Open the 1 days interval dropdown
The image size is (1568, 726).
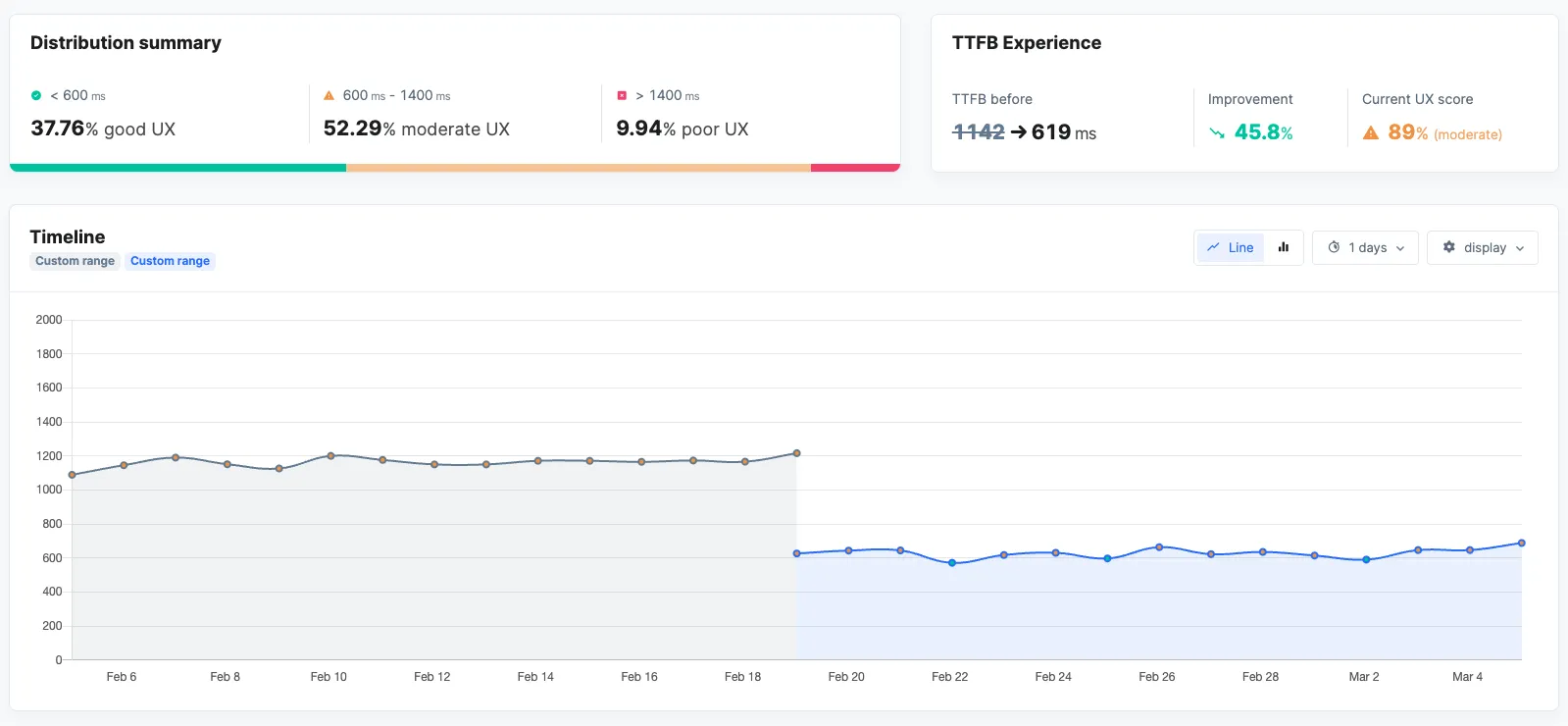click(x=1365, y=247)
